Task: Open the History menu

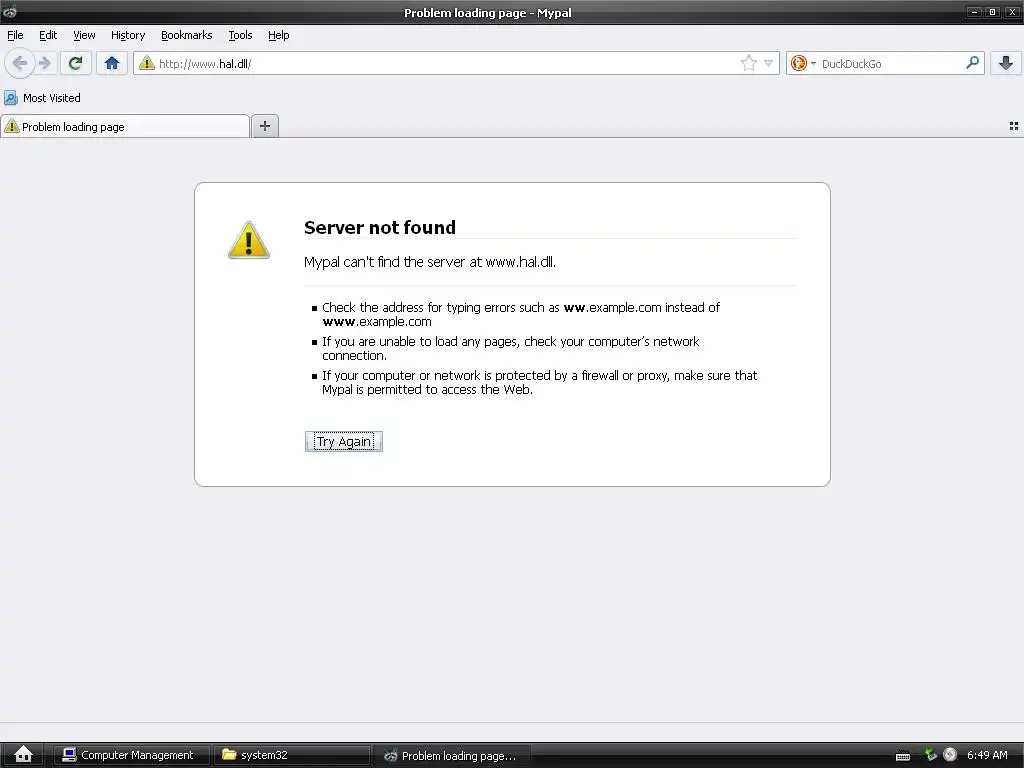Action: [x=128, y=35]
